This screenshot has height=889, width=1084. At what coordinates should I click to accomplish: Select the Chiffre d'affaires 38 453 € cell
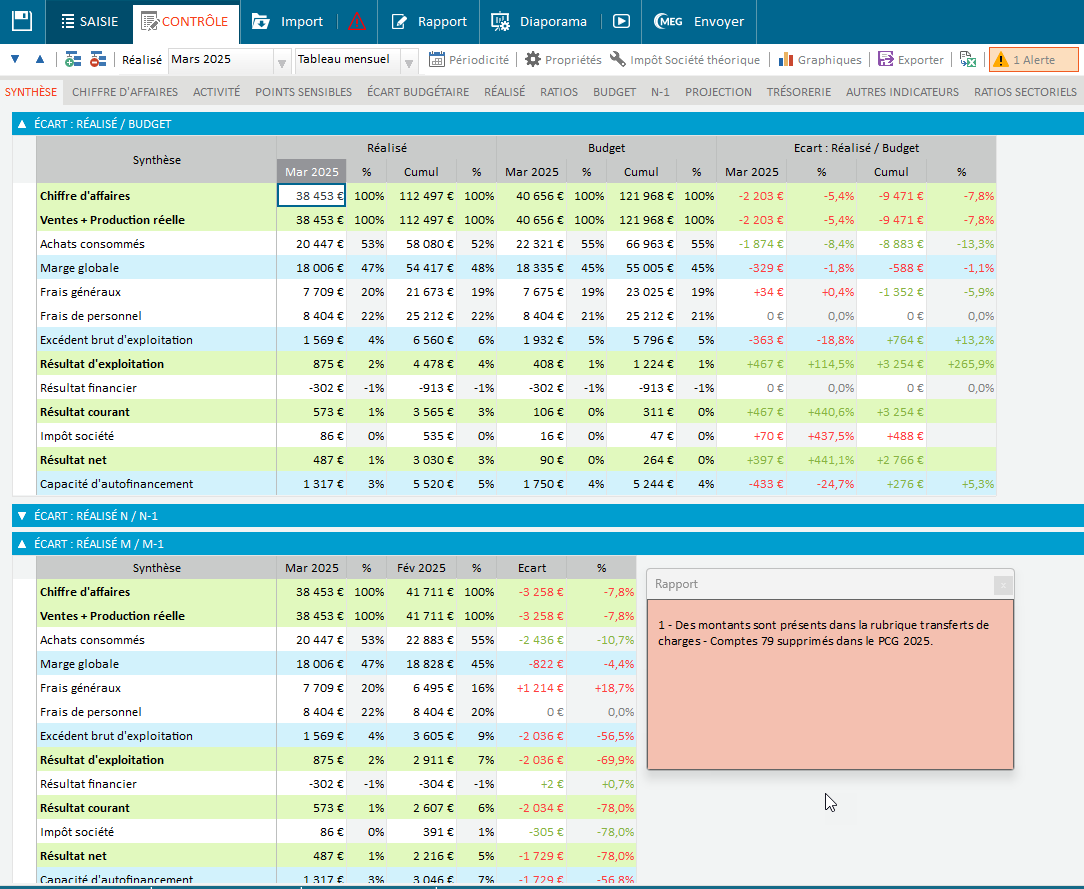[x=312, y=196]
